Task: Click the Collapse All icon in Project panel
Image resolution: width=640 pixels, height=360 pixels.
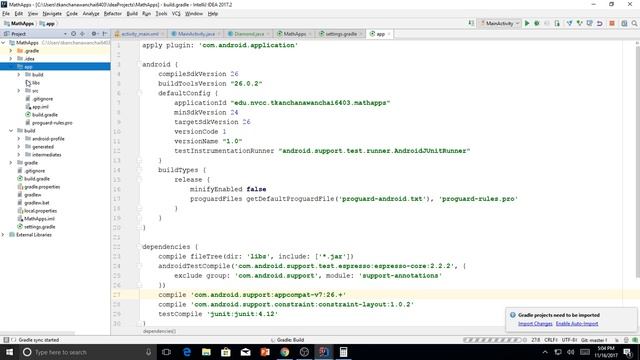Action: point(82,33)
